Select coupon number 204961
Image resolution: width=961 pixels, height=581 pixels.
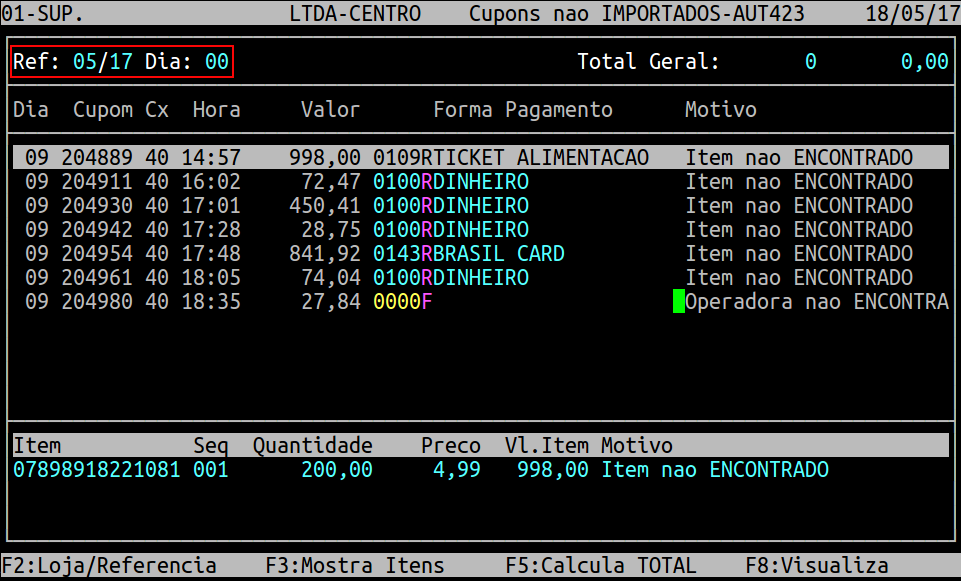point(97,278)
